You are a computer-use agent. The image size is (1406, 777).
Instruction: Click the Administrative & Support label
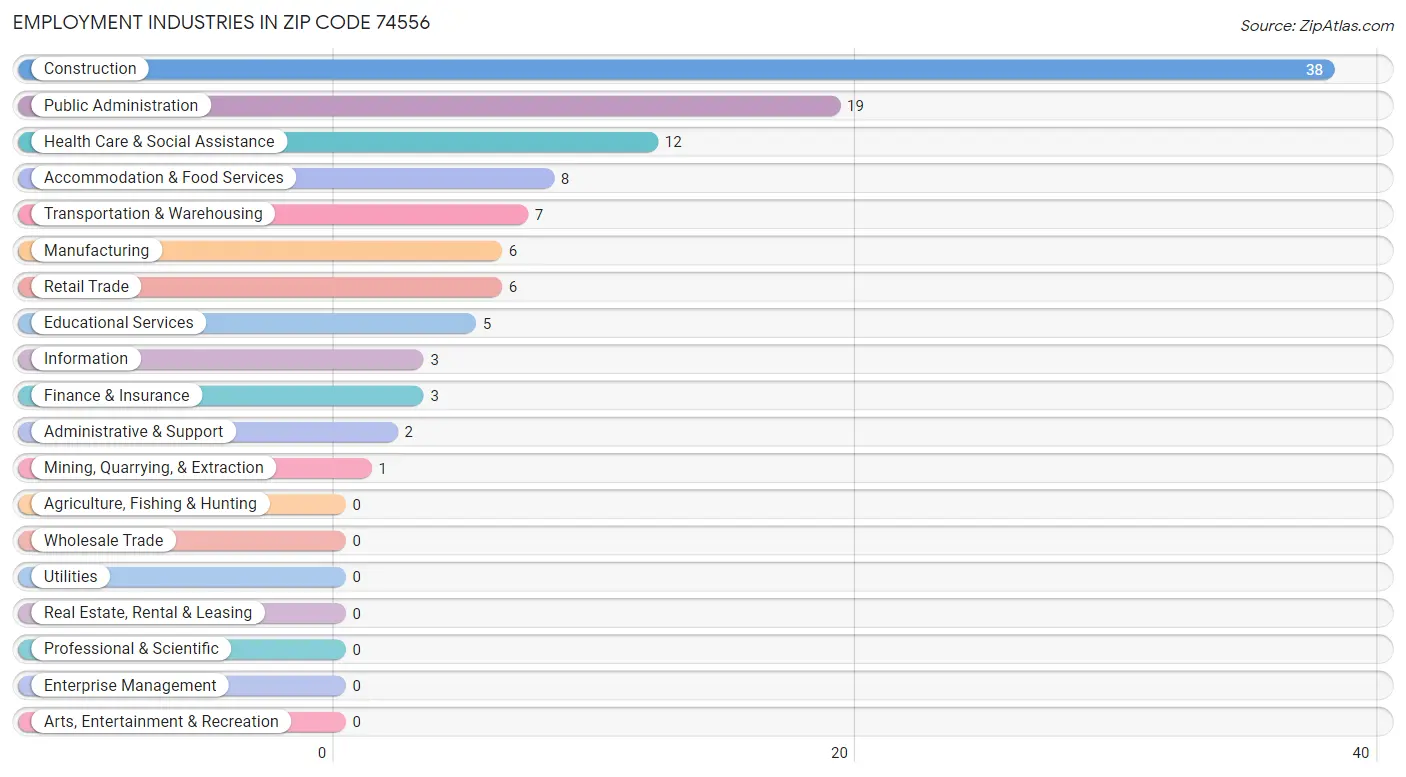[x=134, y=431]
